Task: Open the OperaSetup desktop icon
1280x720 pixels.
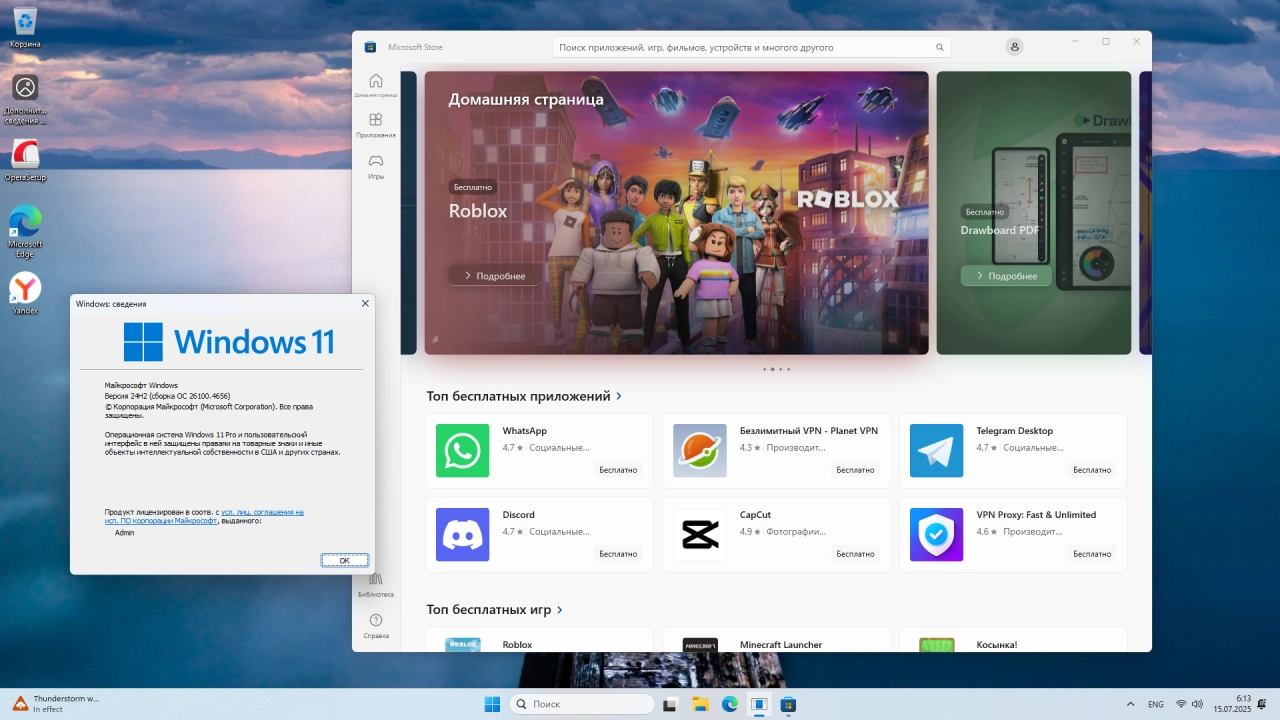Action: point(25,160)
